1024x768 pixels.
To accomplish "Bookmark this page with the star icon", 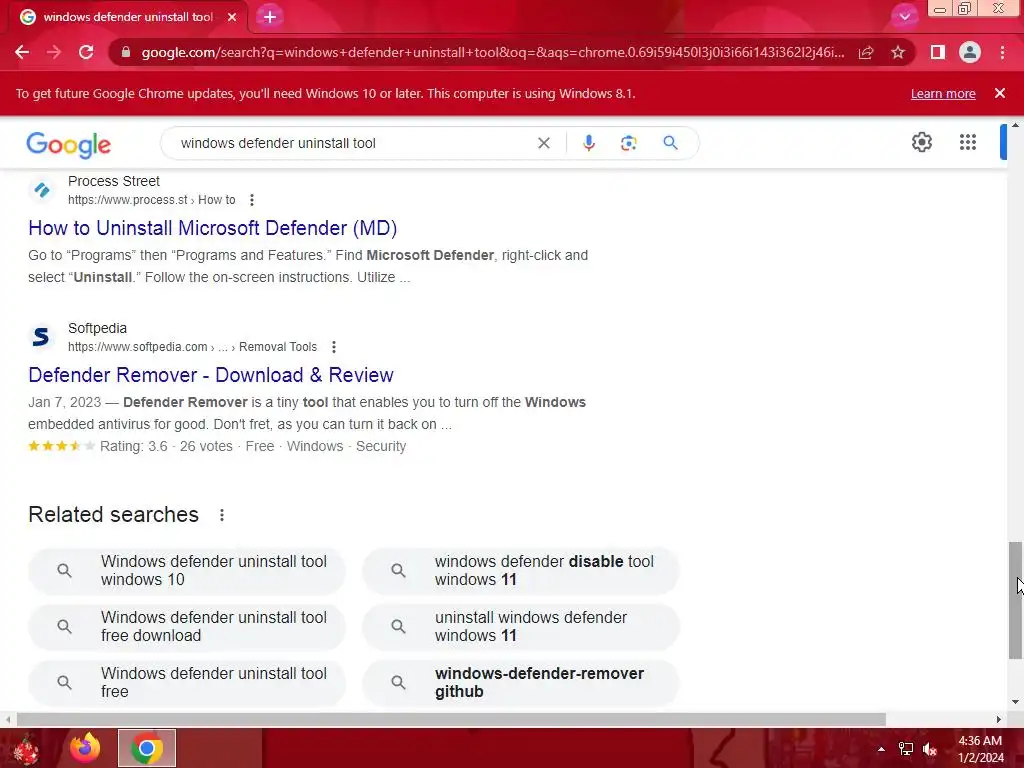I will click(x=898, y=52).
